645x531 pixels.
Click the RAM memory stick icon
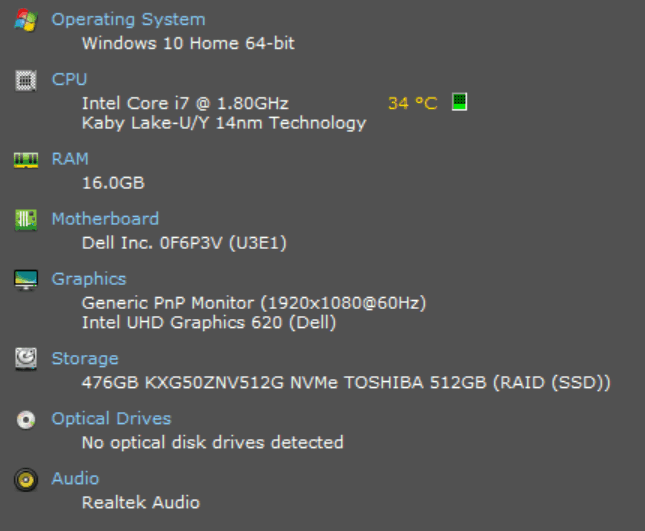[x=26, y=160]
